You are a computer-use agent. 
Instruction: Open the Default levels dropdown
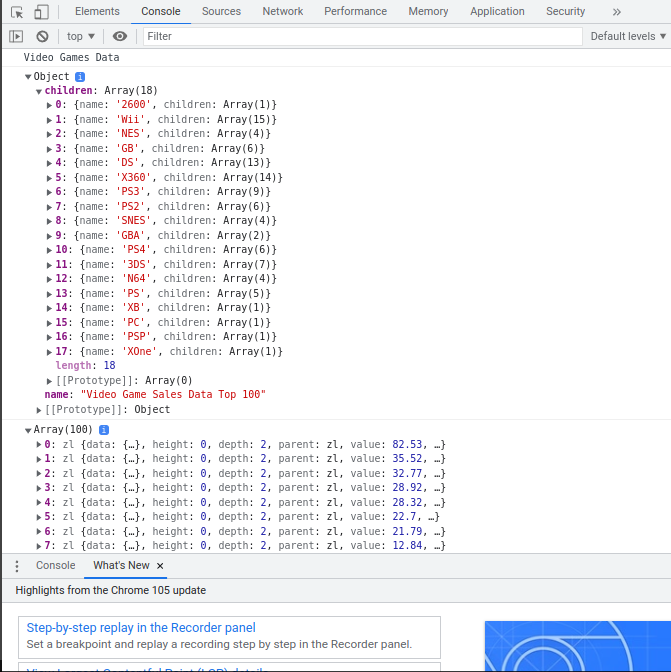(x=628, y=36)
